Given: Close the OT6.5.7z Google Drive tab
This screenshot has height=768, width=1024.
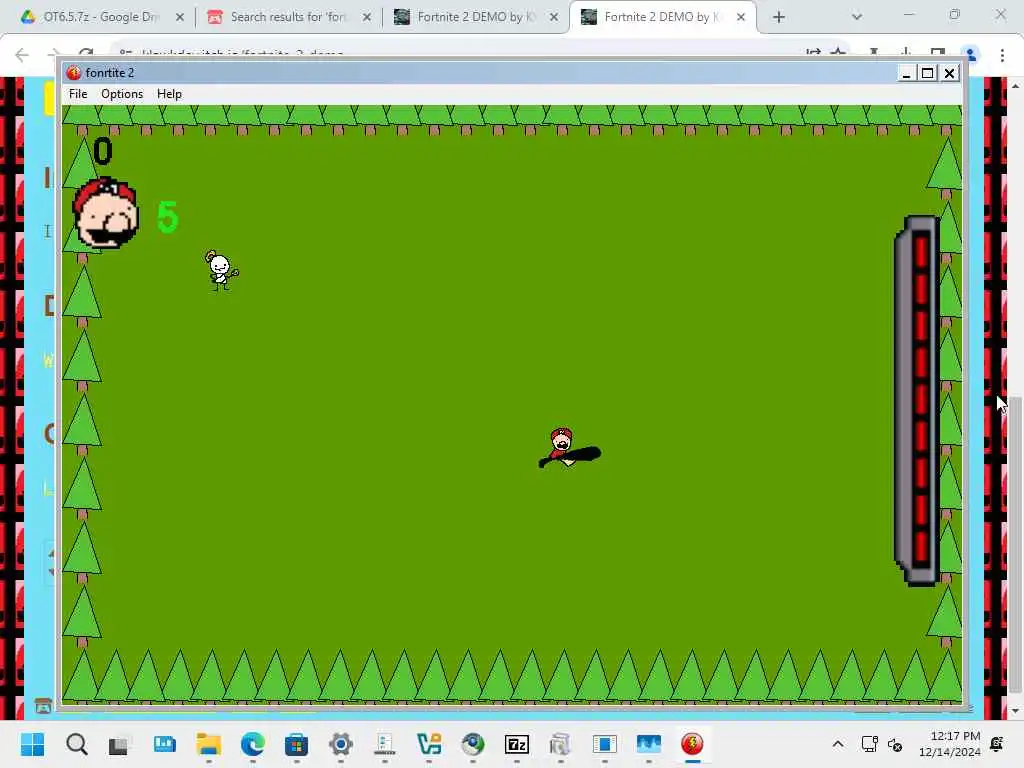Looking at the screenshot, I should [x=180, y=17].
